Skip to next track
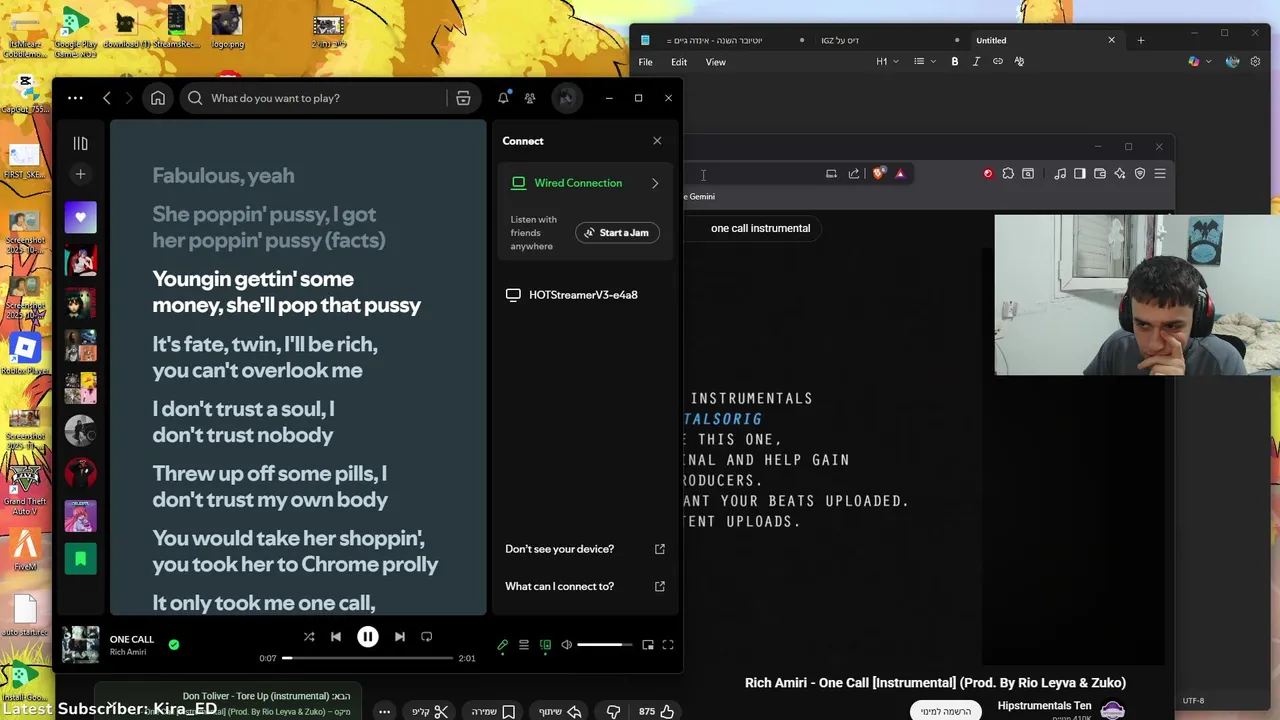The image size is (1280, 720). 399,637
